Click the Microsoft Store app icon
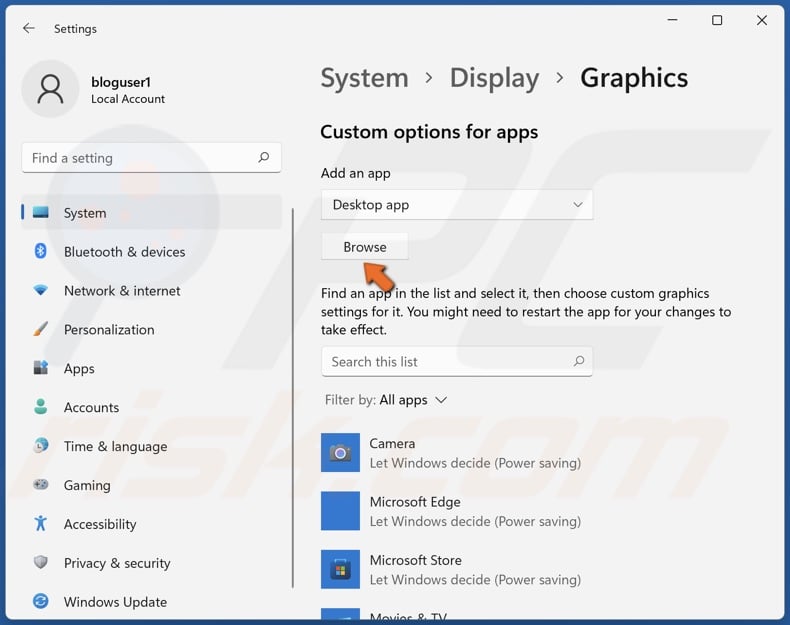 click(340, 570)
